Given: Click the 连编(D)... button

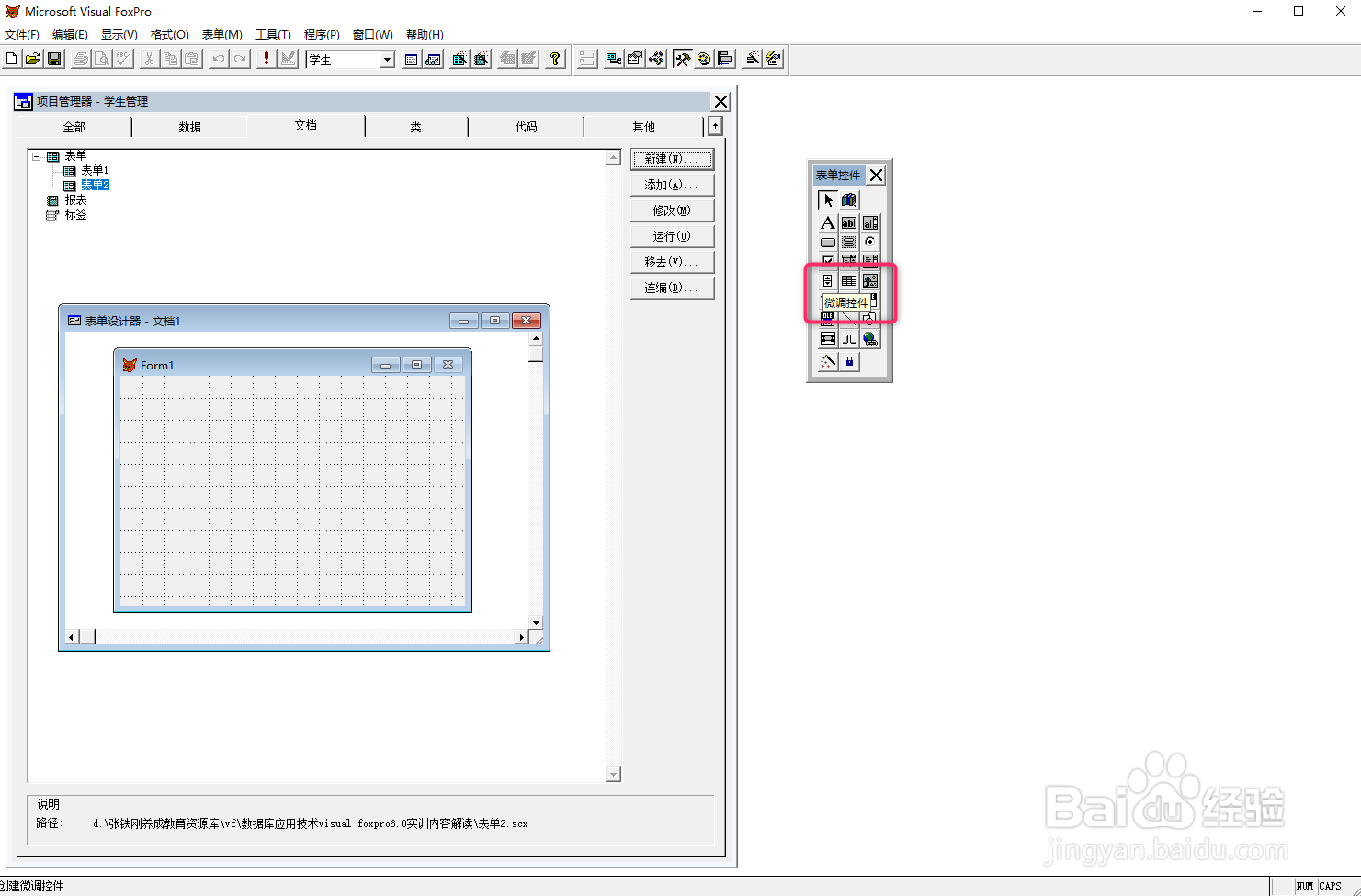Looking at the screenshot, I should (x=672, y=288).
